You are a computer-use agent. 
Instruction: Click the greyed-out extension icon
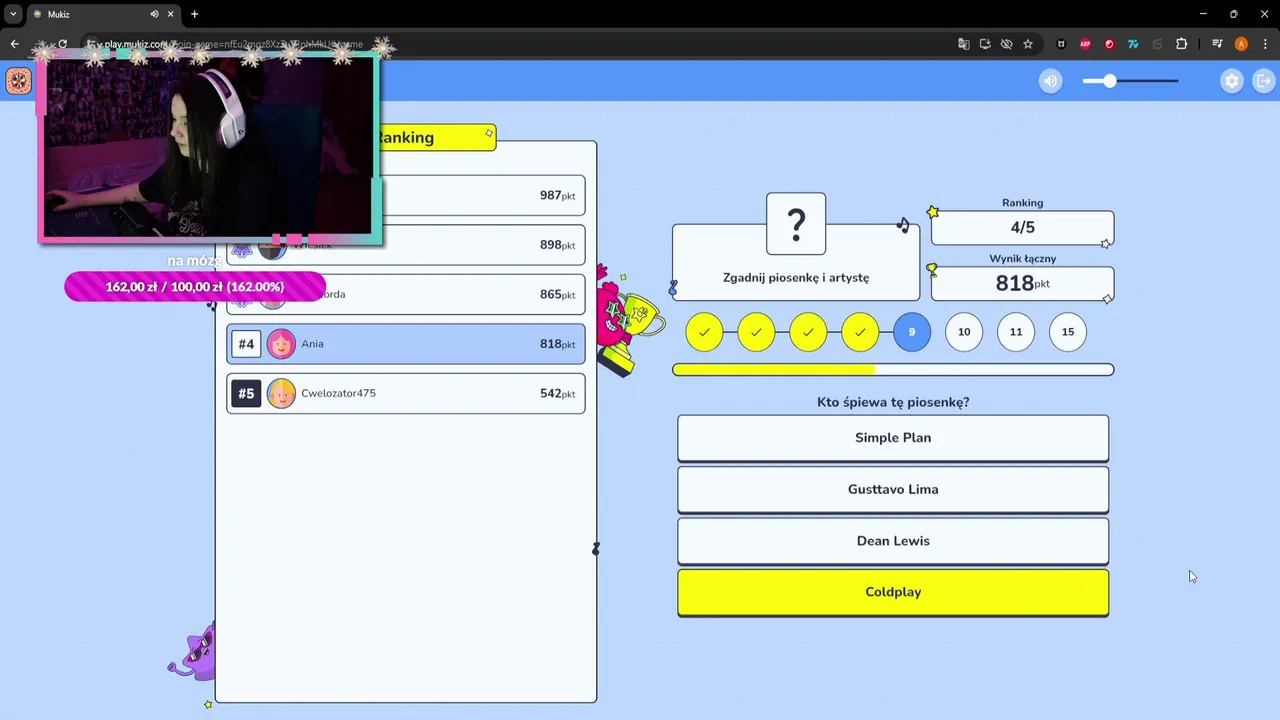point(1157,44)
